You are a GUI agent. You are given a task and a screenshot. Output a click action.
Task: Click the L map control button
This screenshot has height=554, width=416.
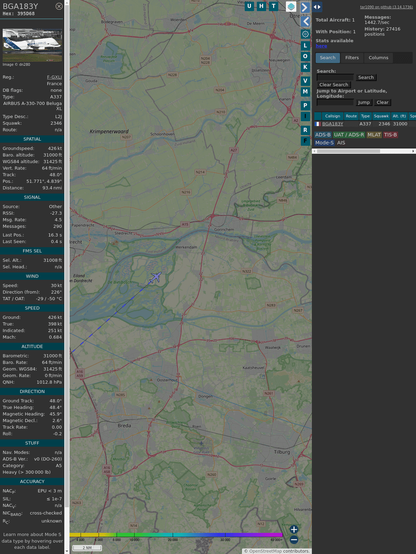pos(305,45)
